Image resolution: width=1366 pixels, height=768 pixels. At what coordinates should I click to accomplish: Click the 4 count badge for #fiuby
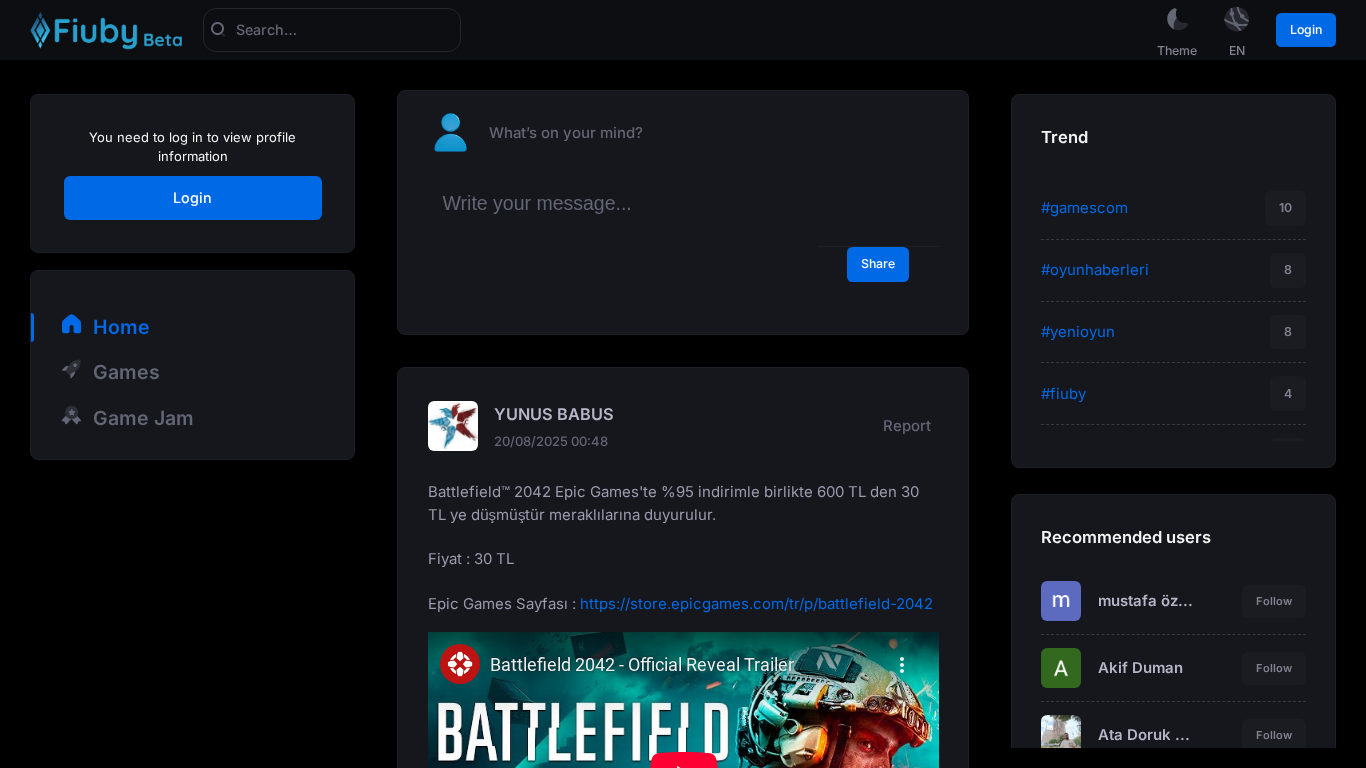(1288, 394)
